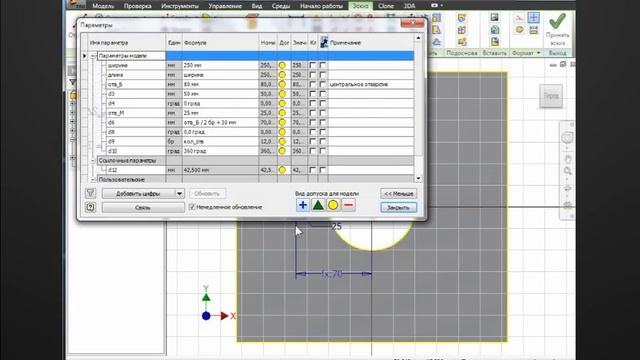
Task: Open the 'Инструменты' ribbon tab
Action: [180, 6]
